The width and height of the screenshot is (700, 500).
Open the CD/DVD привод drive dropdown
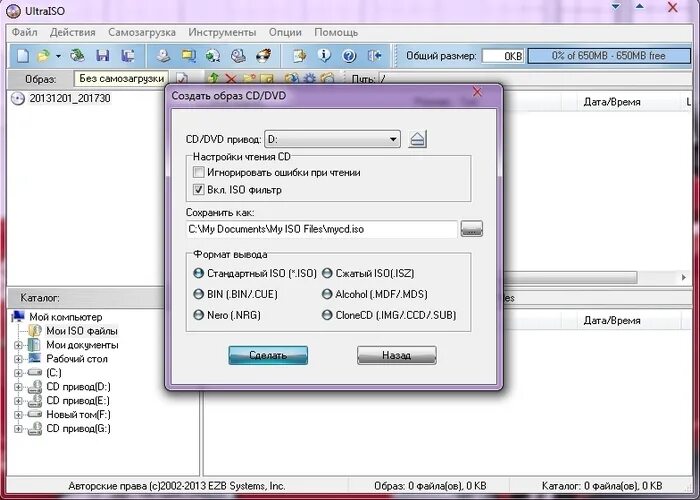click(x=333, y=139)
